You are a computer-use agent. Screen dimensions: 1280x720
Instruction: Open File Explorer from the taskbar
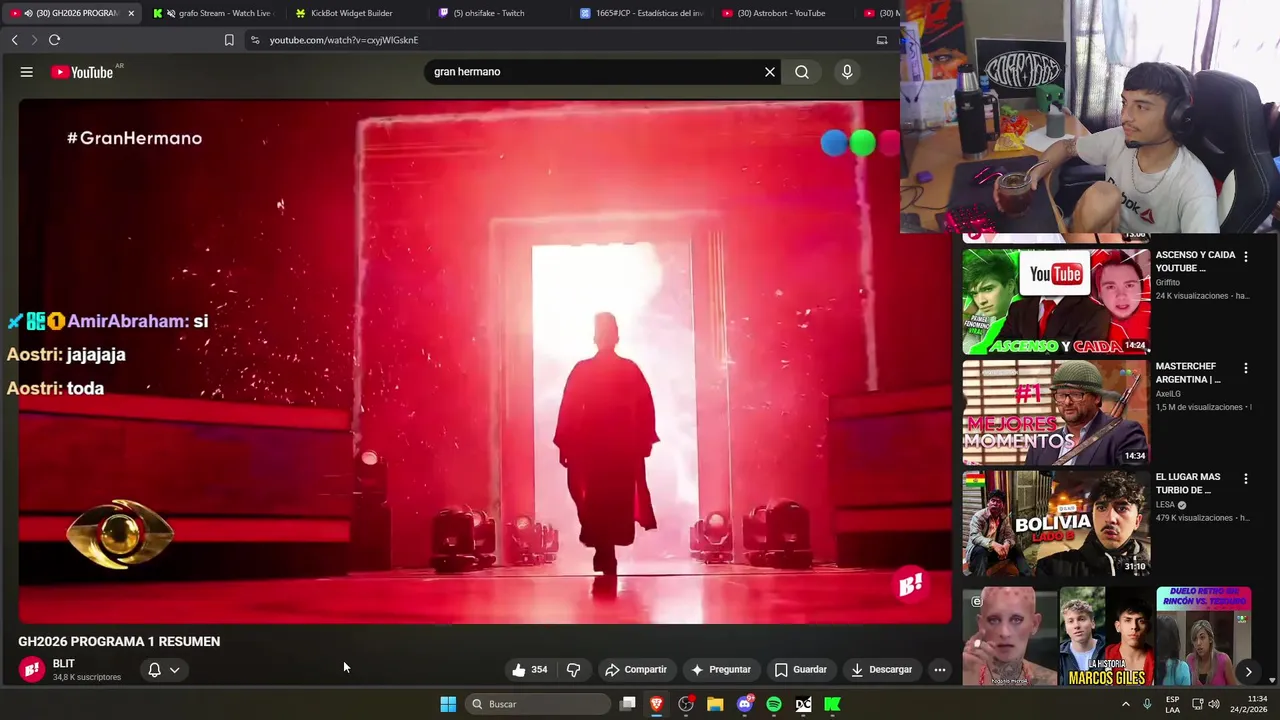[x=715, y=704]
